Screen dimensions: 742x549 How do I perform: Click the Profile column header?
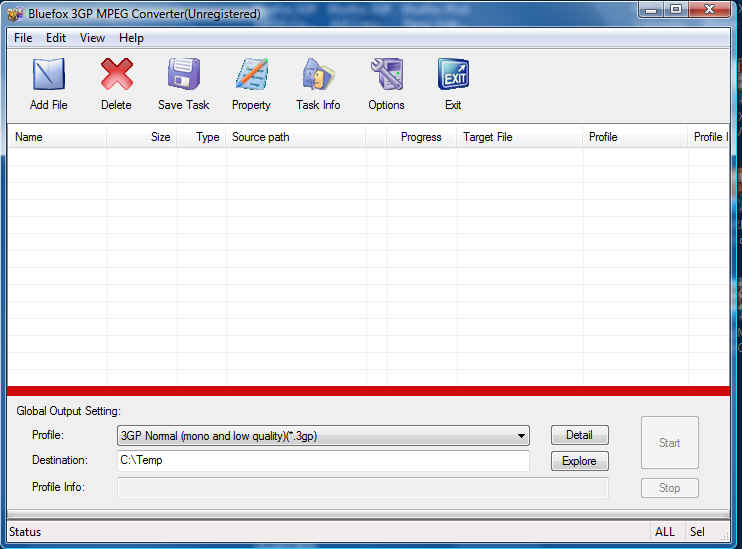click(x=636, y=137)
